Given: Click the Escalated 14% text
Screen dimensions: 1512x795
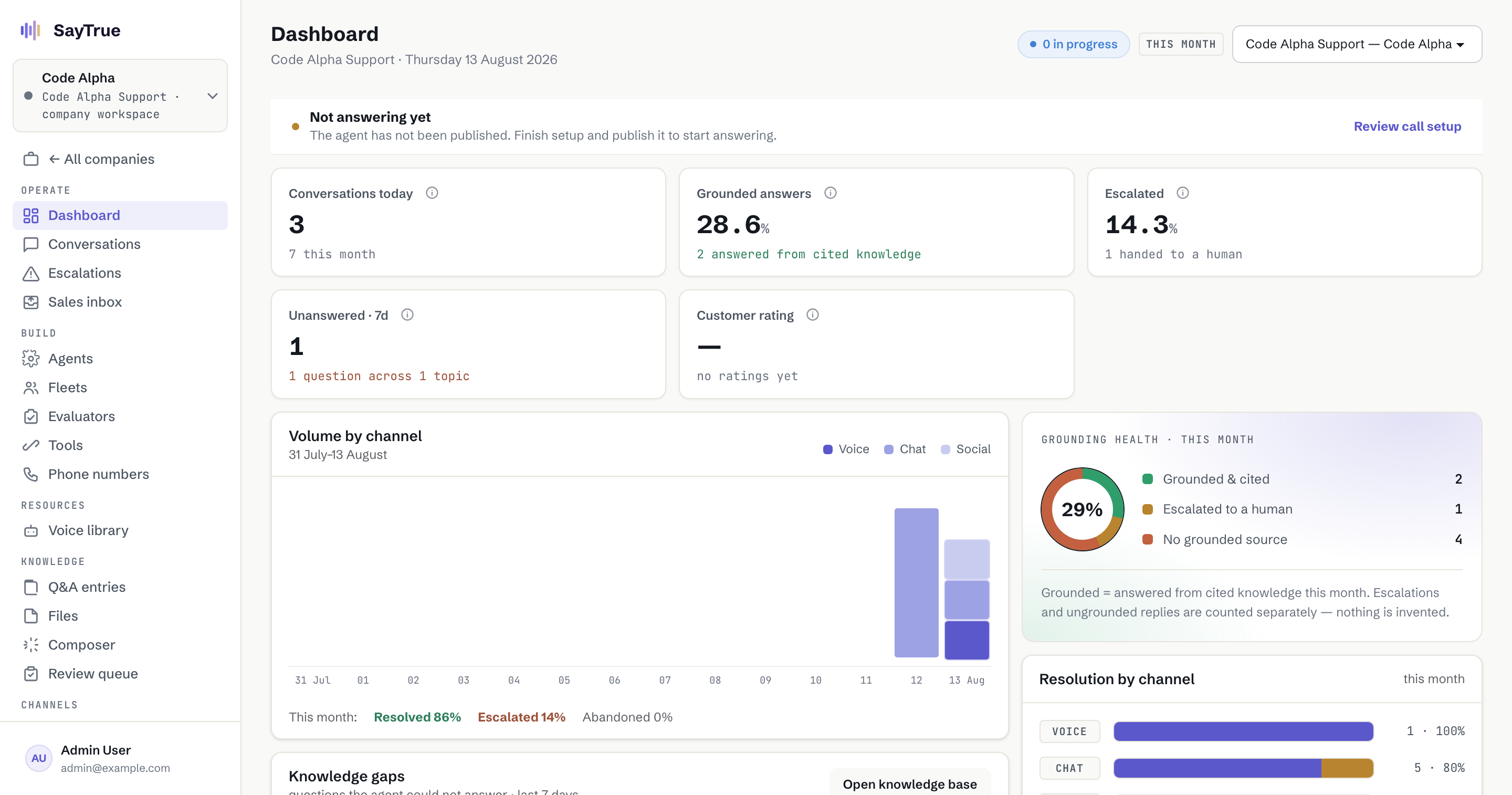Looking at the screenshot, I should pyautogui.click(x=521, y=717).
